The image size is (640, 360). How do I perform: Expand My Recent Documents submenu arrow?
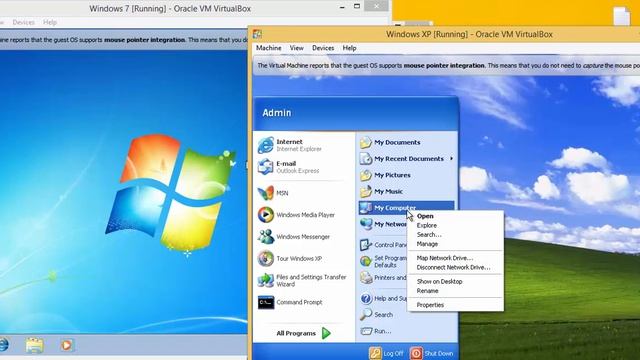tap(451, 158)
